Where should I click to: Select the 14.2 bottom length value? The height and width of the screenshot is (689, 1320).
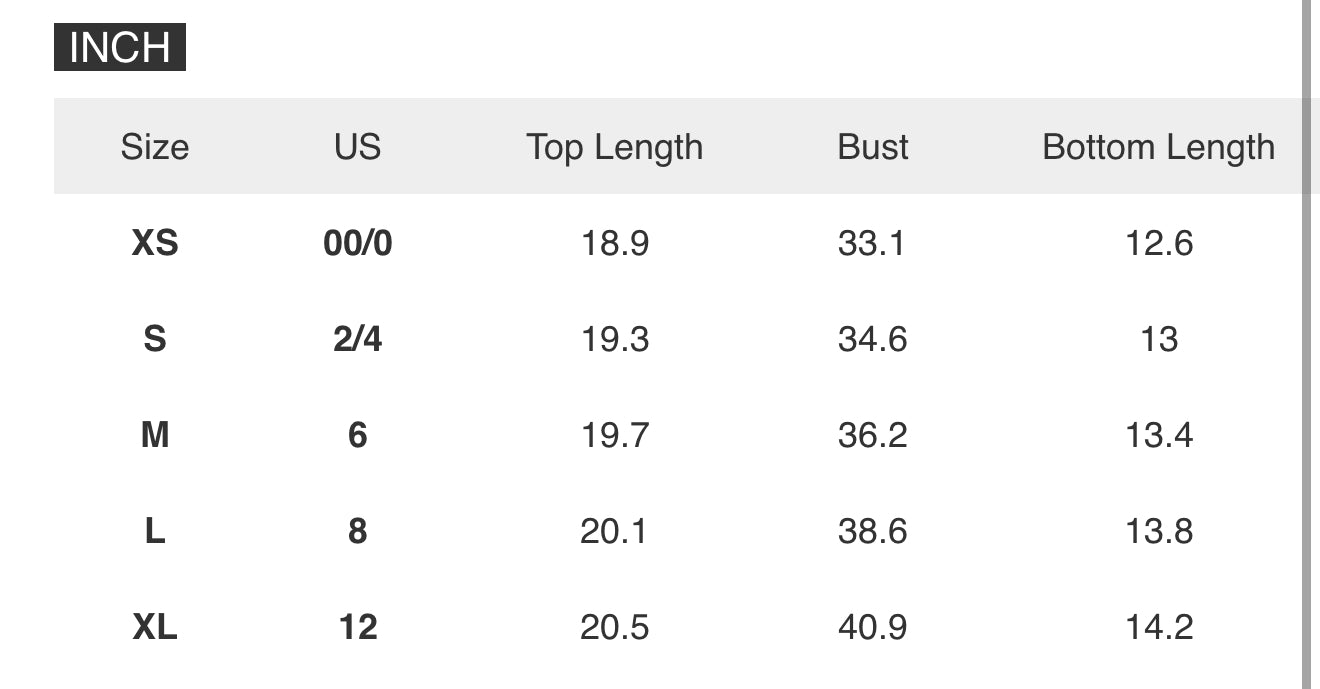point(1159,627)
